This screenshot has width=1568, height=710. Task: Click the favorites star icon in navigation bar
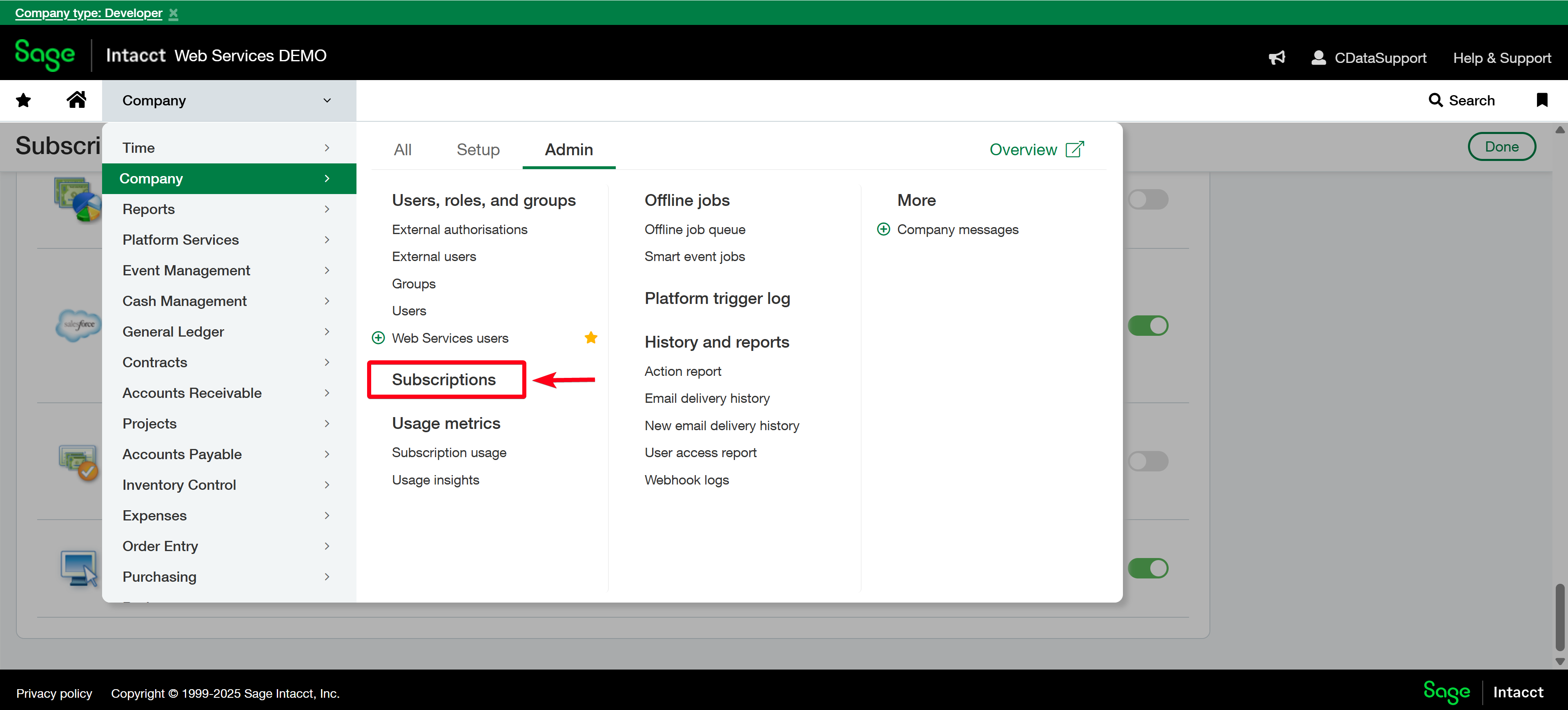point(23,100)
